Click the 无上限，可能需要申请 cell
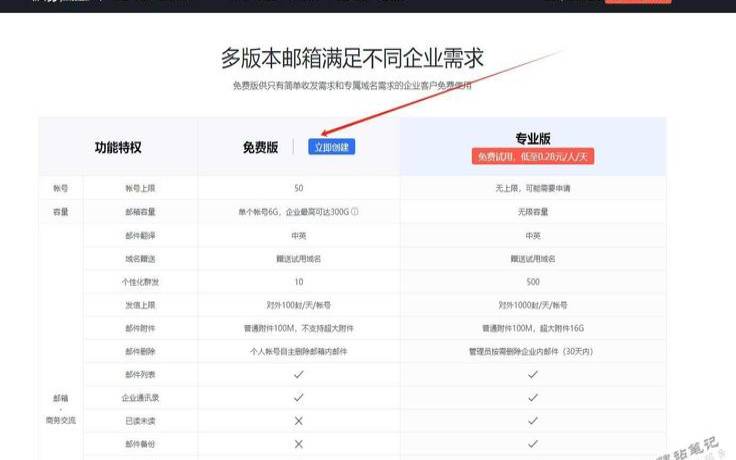 (x=533, y=188)
